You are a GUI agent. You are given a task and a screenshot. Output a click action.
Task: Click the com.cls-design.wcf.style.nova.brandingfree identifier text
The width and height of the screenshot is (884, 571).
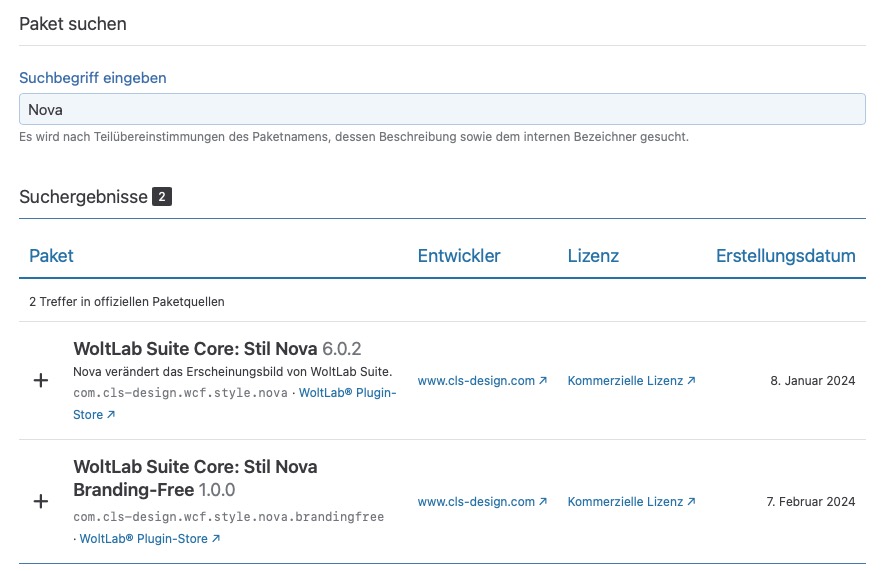(x=228, y=517)
